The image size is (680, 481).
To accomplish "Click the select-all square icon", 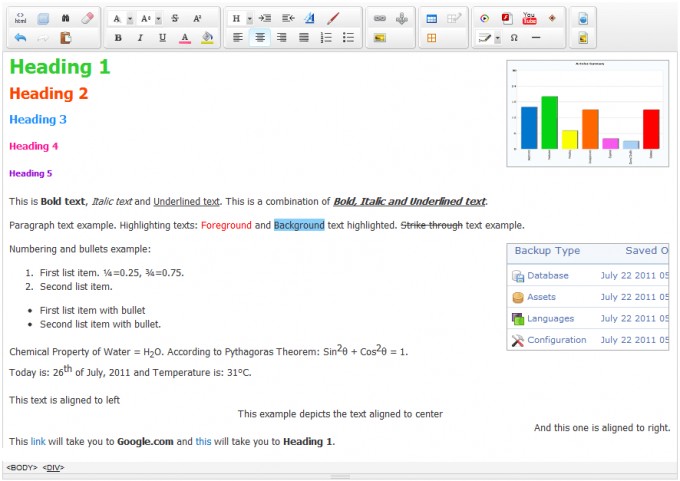I will coord(43,18).
